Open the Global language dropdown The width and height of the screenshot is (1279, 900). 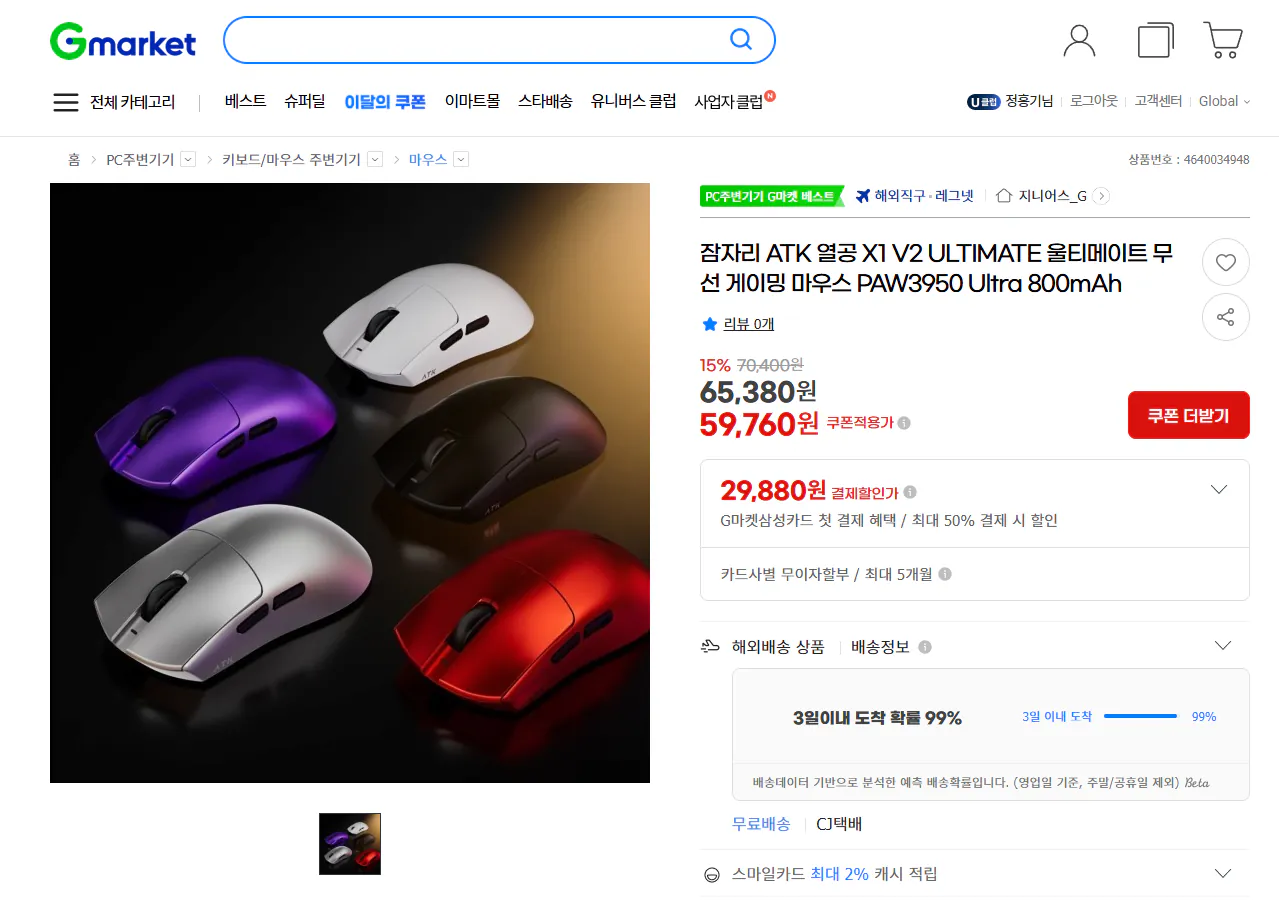click(1225, 101)
